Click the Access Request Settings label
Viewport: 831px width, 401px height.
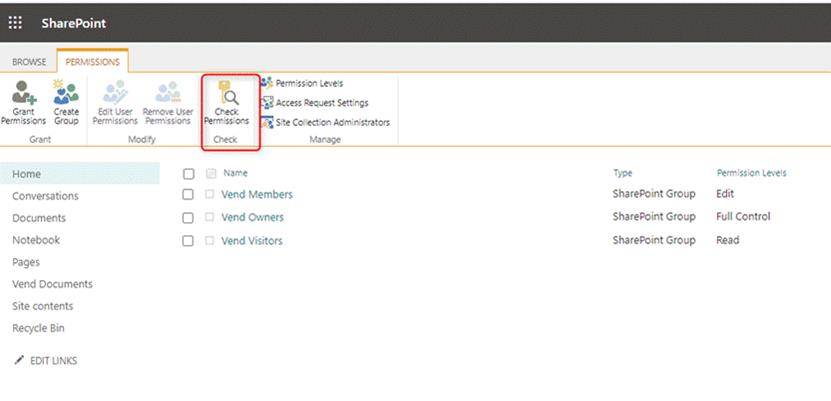click(322, 103)
